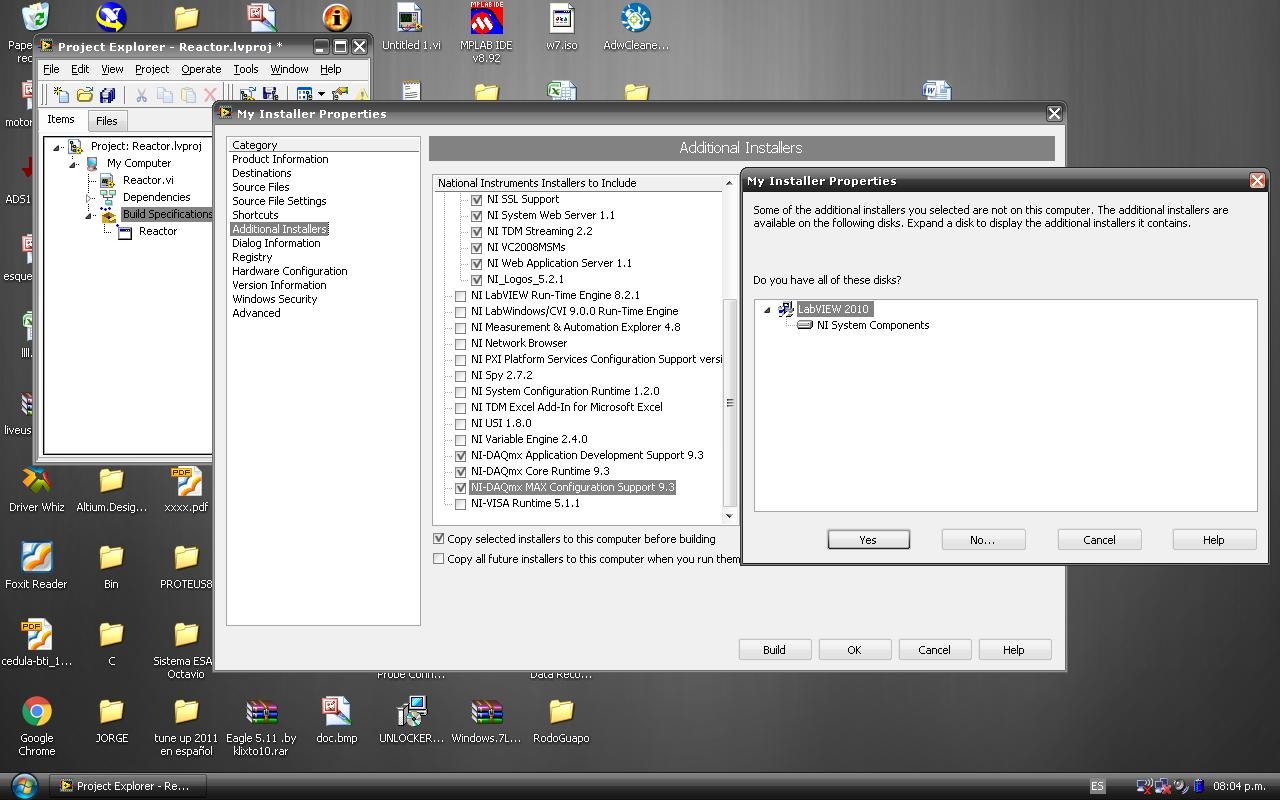Collapse the Build Specifications node
The width and height of the screenshot is (1280, 800).
pos(90,215)
